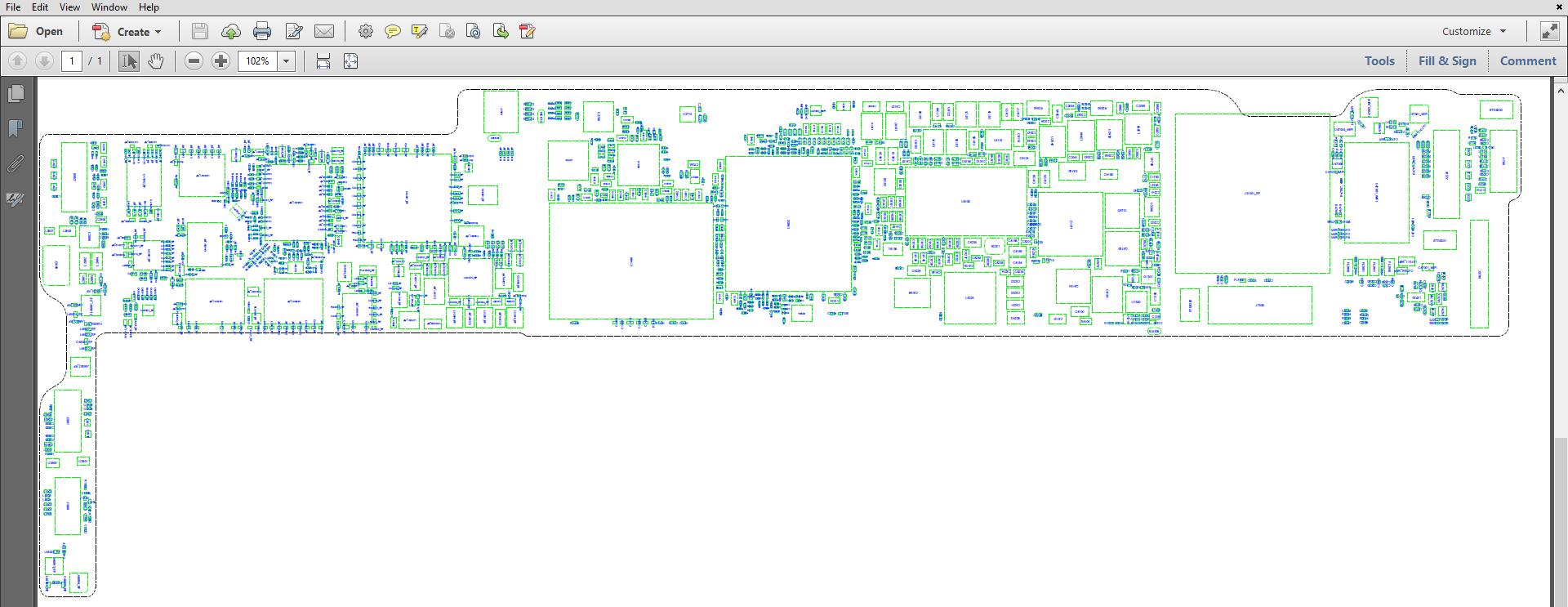Expand the zoom percentage dropdown

point(287,61)
